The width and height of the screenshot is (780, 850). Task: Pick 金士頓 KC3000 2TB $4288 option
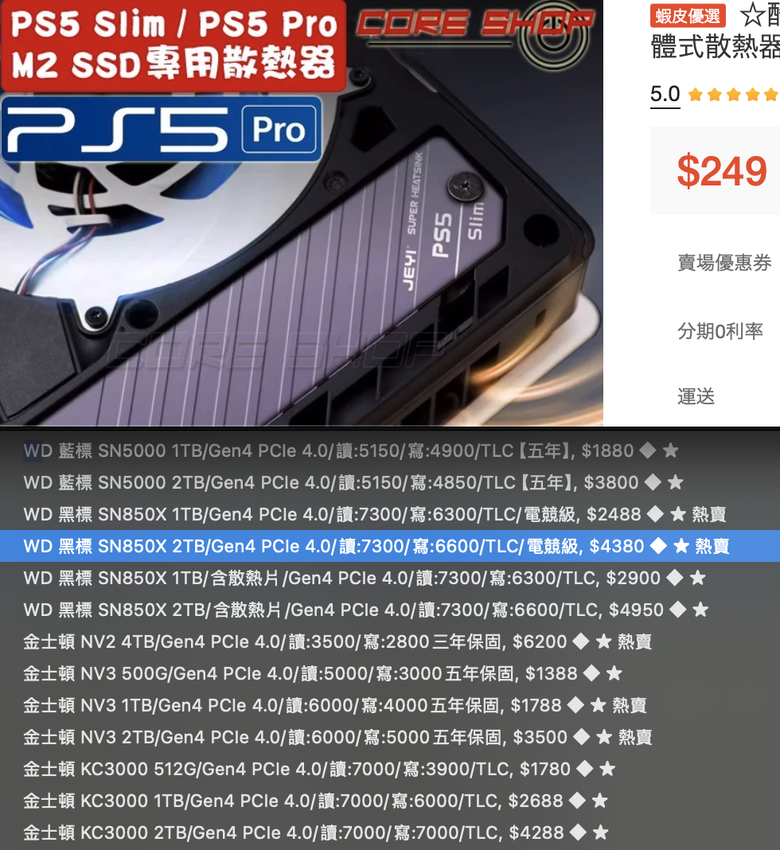point(390,833)
